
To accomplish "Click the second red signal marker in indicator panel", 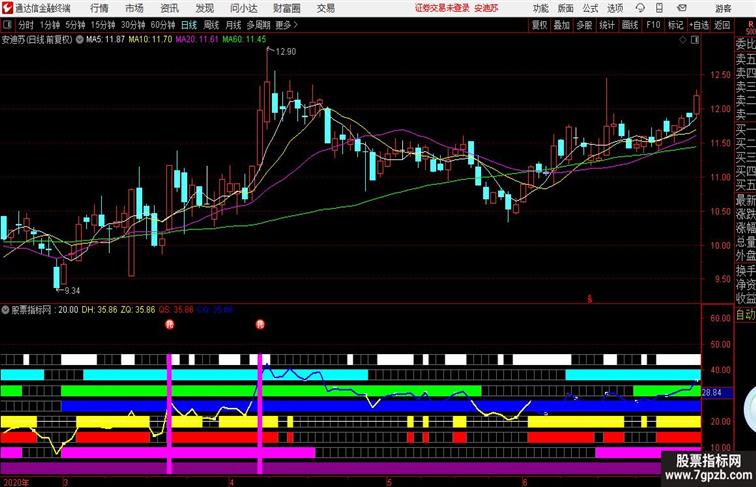I will (260, 324).
